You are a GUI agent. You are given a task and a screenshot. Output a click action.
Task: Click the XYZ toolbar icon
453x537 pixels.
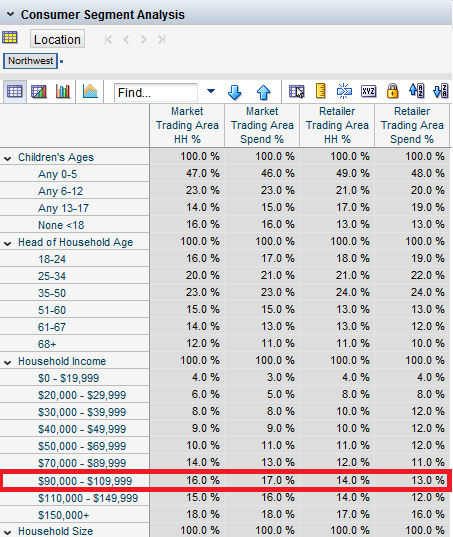(x=368, y=91)
